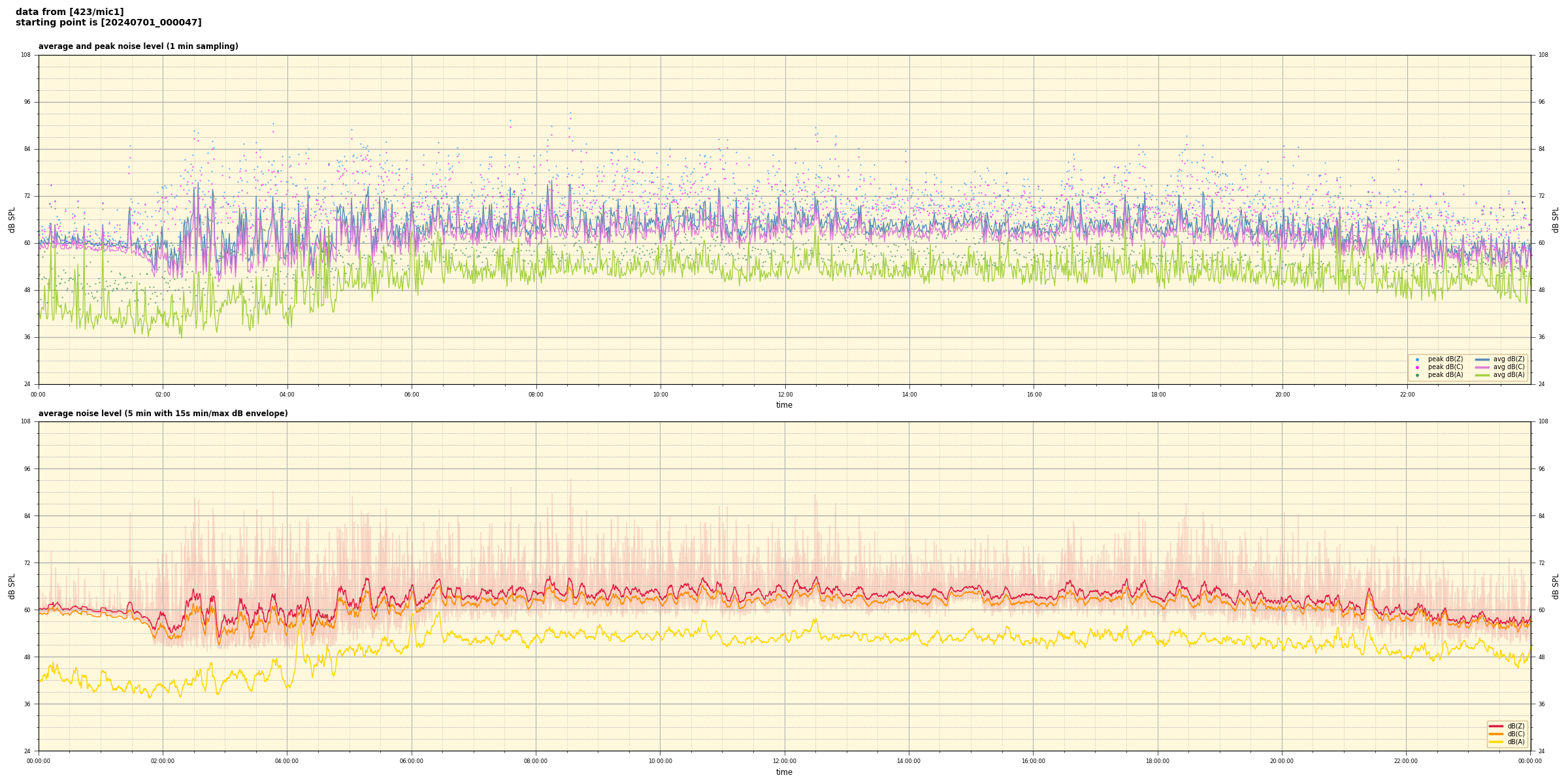Click the peak dB(C) legend entry

(1445, 367)
